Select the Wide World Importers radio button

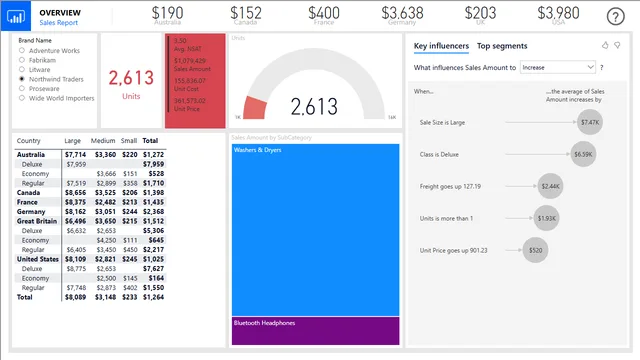click(x=22, y=98)
